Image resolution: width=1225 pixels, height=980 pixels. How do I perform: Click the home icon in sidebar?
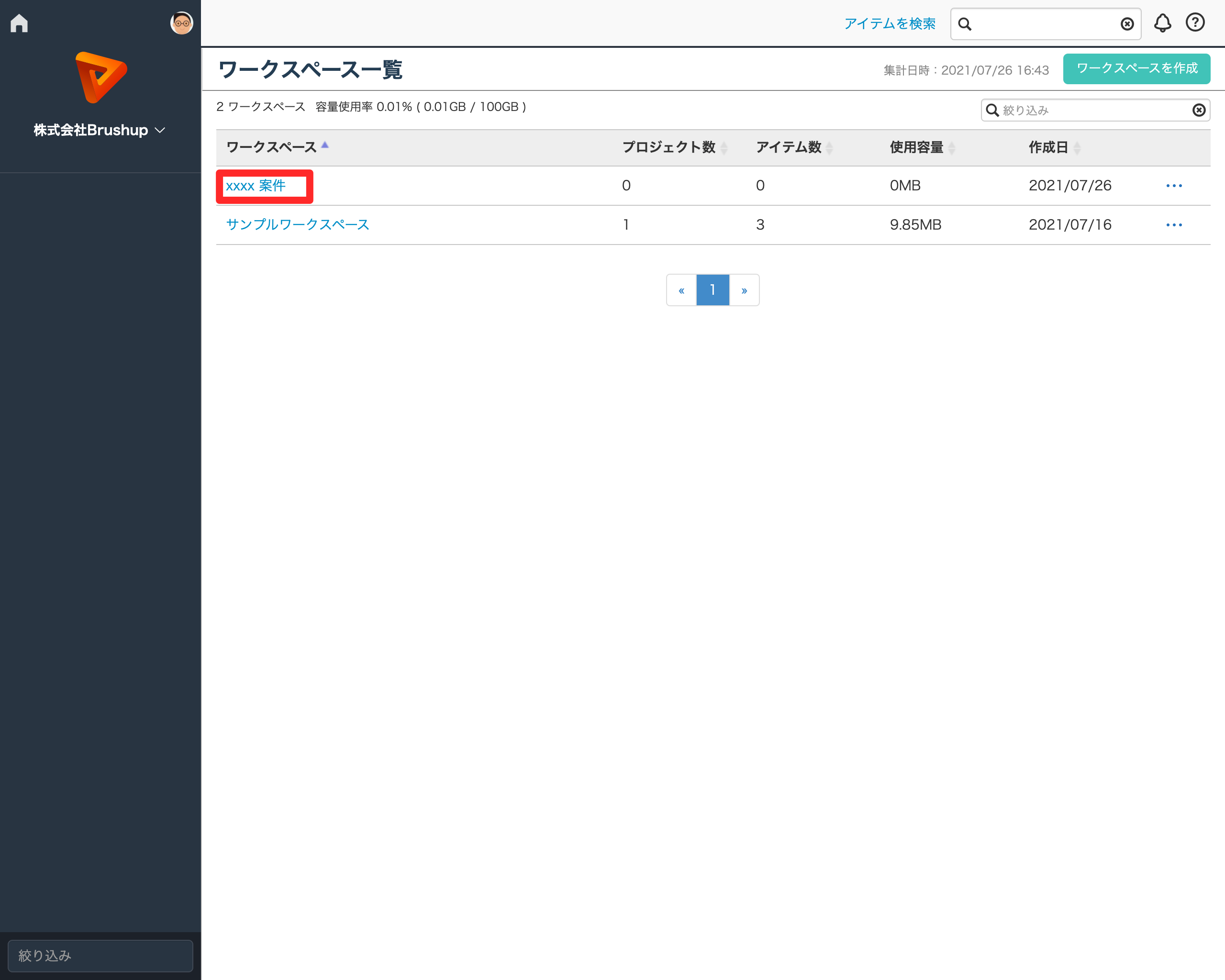click(x=19, y=23)
